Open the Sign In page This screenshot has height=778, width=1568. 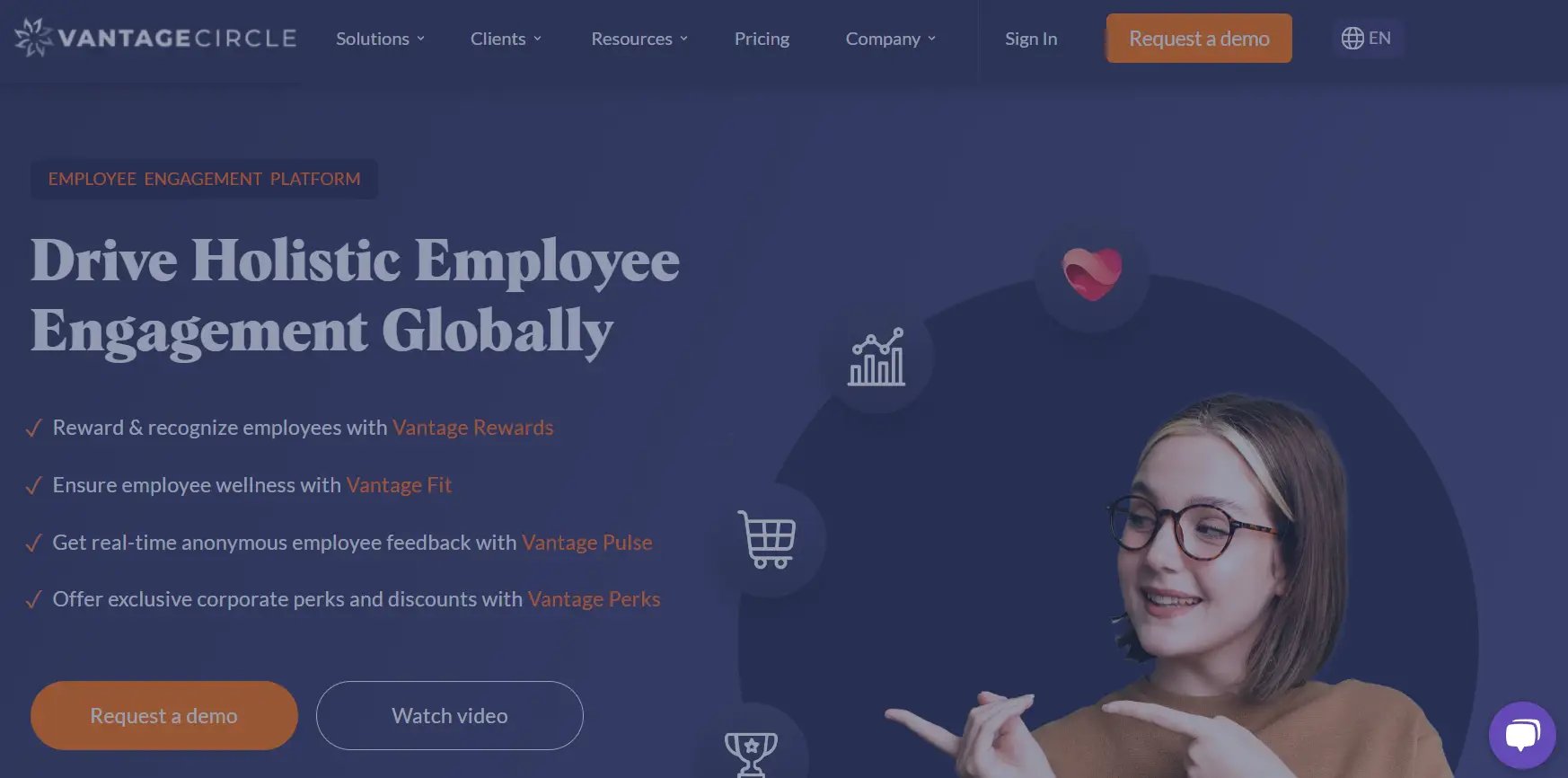(x=1031, y=39)
